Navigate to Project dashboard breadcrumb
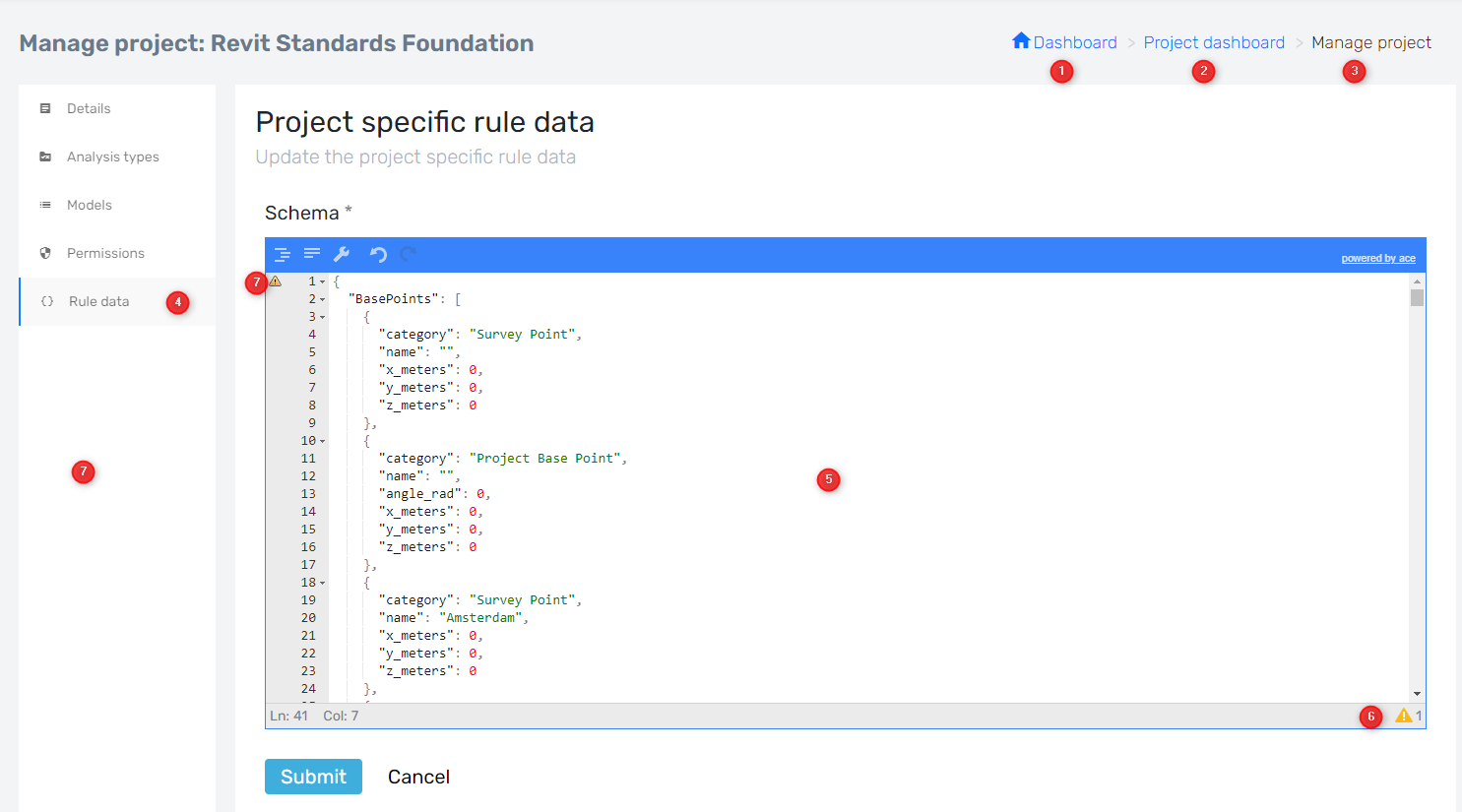The width and height of the screenshot is (1462, 812). [1214, 41]
